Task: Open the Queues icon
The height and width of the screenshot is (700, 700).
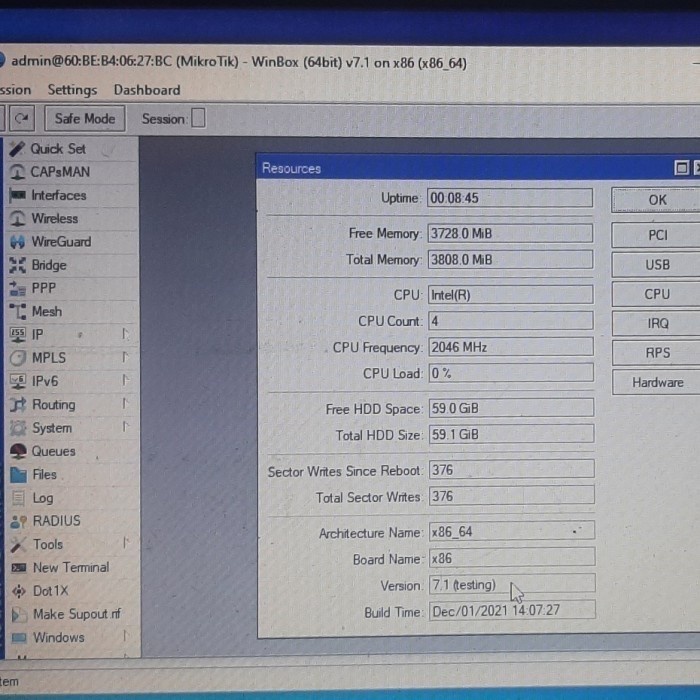Action: point(18,451)
